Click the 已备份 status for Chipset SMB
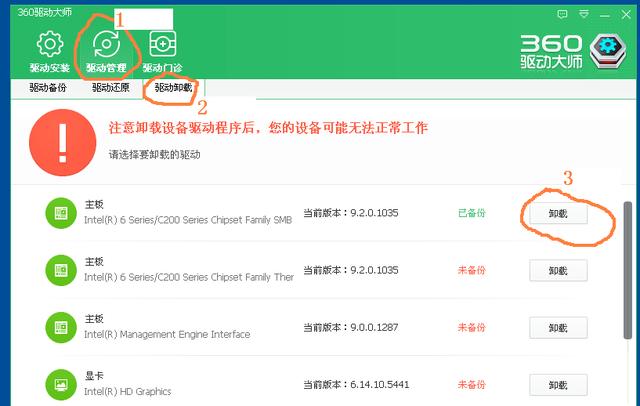 click(472, 213)
